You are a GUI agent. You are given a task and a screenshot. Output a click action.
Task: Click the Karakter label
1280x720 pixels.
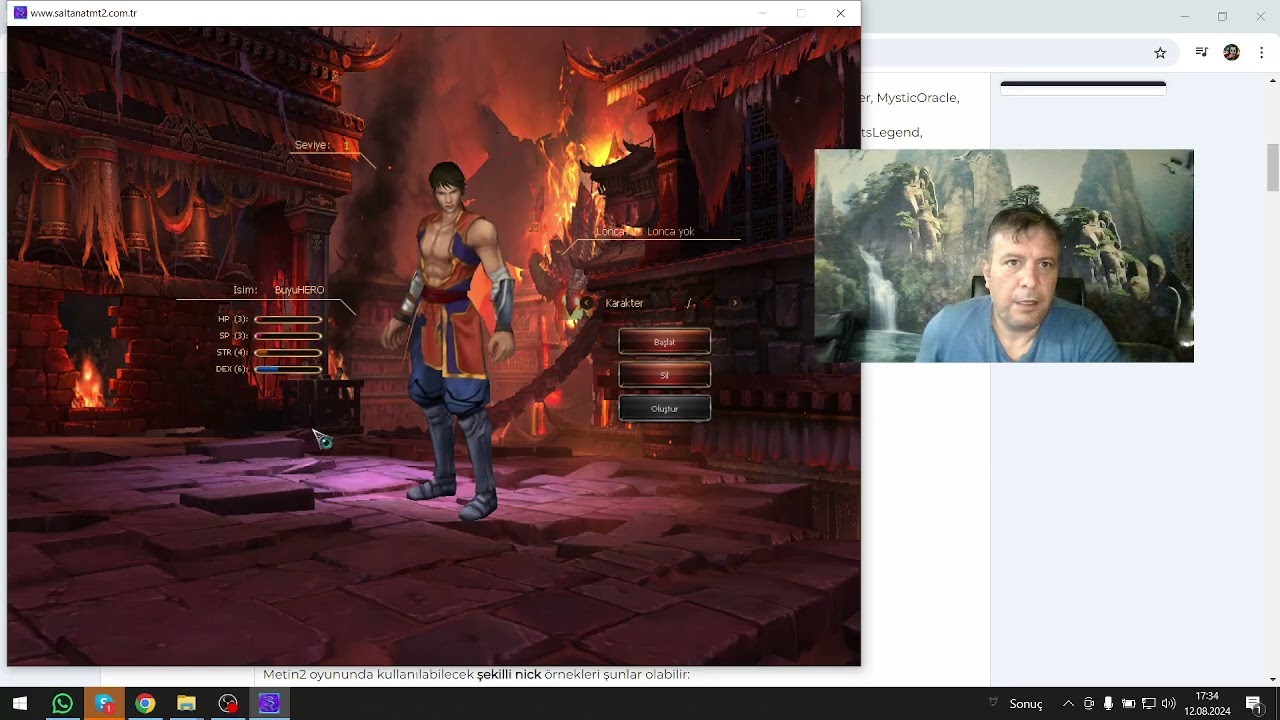[x=624, y=303]
